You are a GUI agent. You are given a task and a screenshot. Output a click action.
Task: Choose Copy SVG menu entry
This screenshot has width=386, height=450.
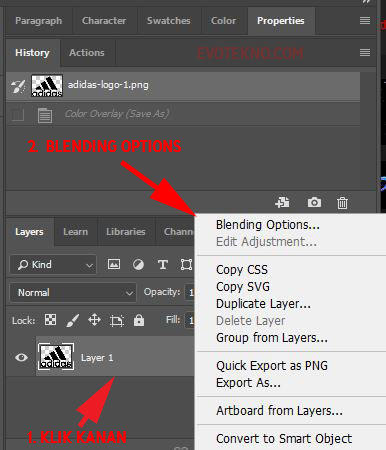243,287
